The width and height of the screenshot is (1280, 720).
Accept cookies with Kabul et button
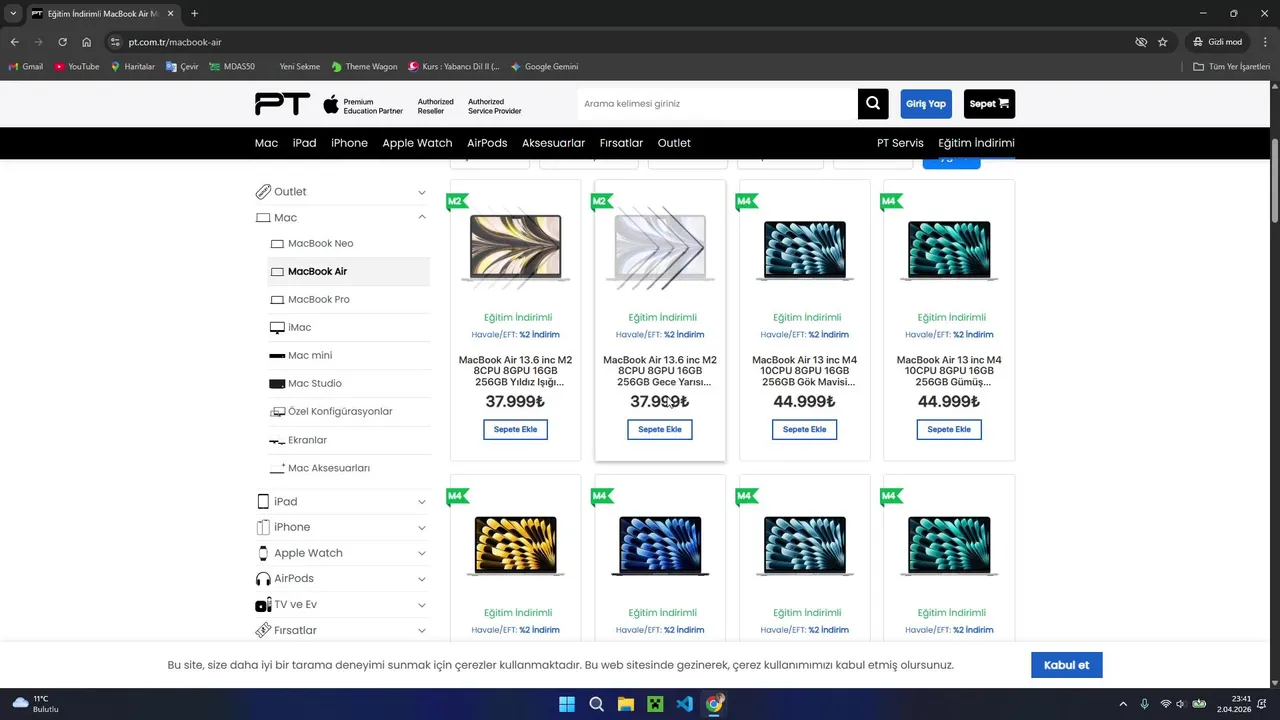tap(1067, 665)
